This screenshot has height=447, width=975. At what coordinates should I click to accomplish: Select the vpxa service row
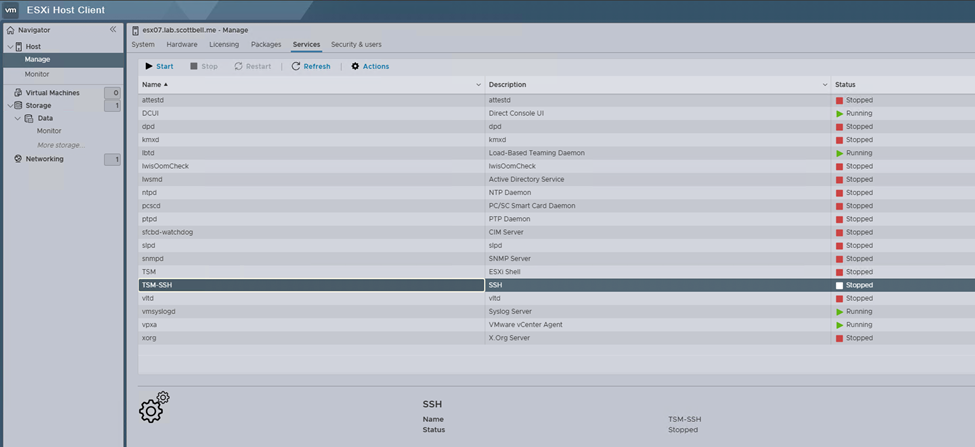point(310,325)
